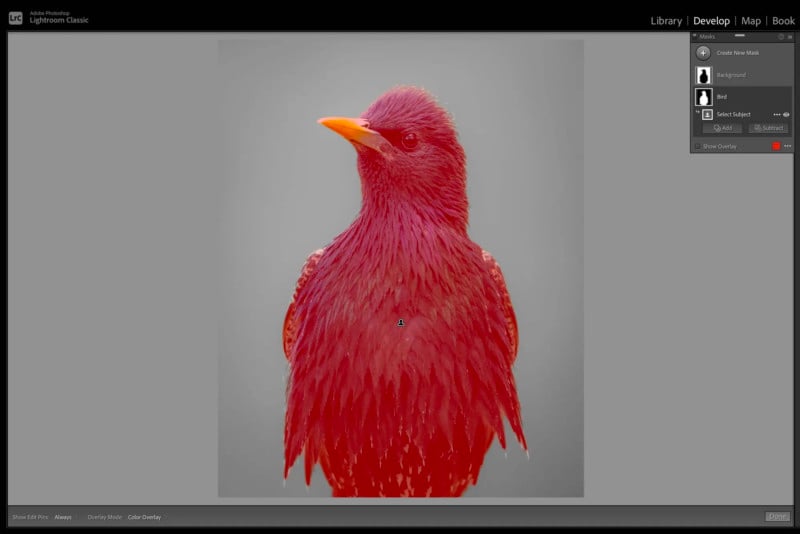Image resolution: width=800 pixels, height=534 pixels.
Task: Toggle the Select Subject eye visibility
Action: tap(786, 115)
